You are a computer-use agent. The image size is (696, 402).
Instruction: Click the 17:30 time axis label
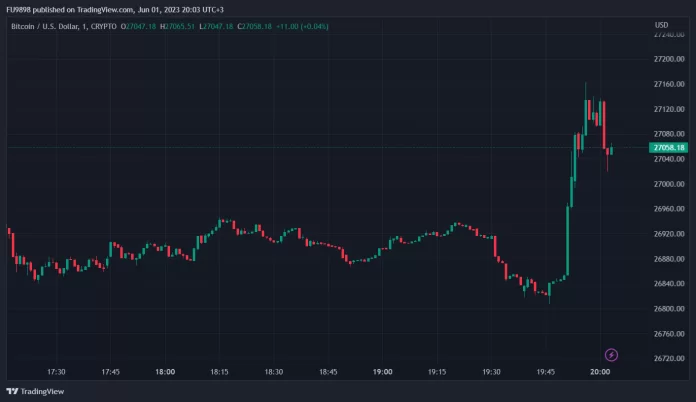57,372
